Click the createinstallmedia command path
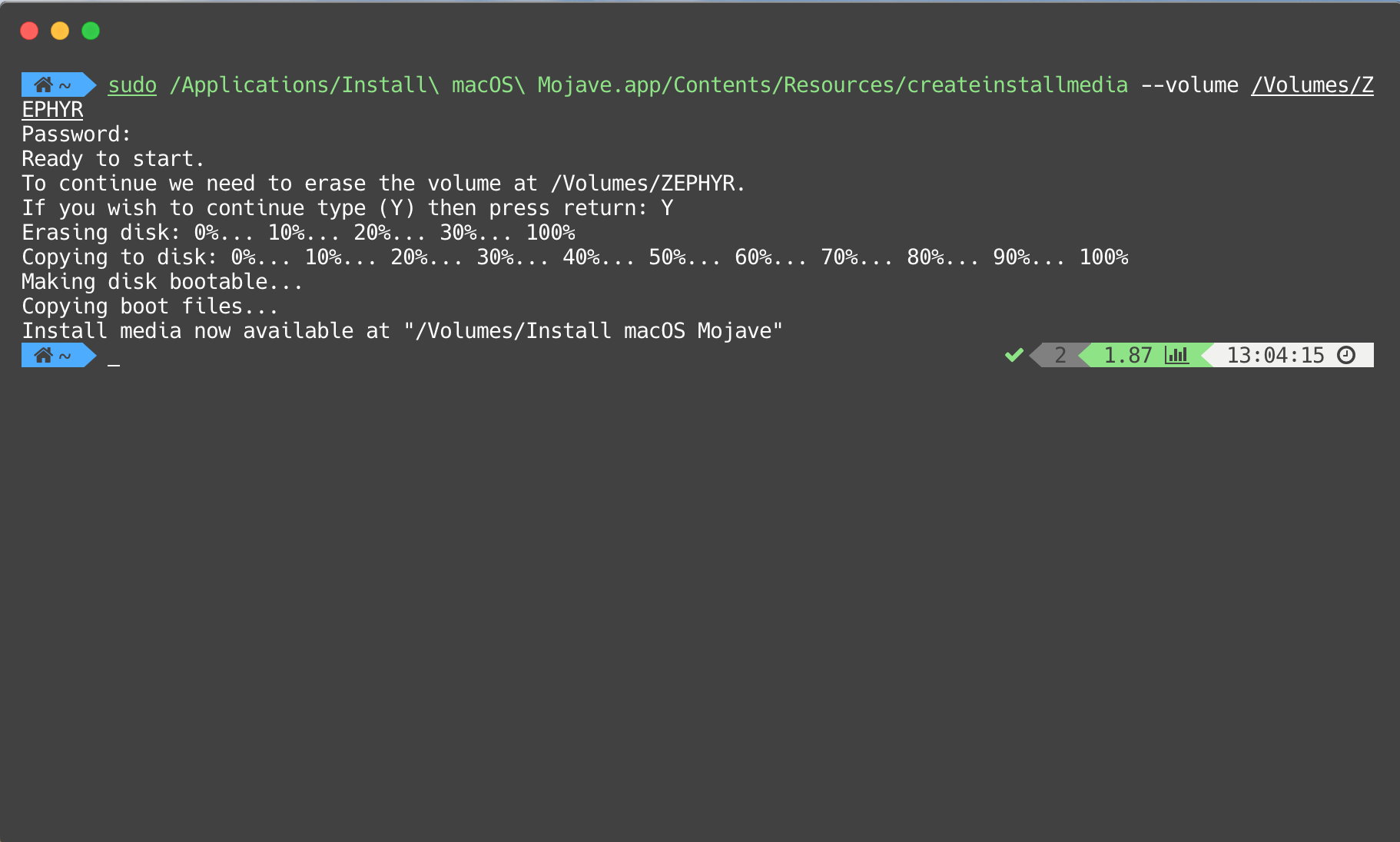This screenshot has width=1400, height=842. [x=649, y=85]
